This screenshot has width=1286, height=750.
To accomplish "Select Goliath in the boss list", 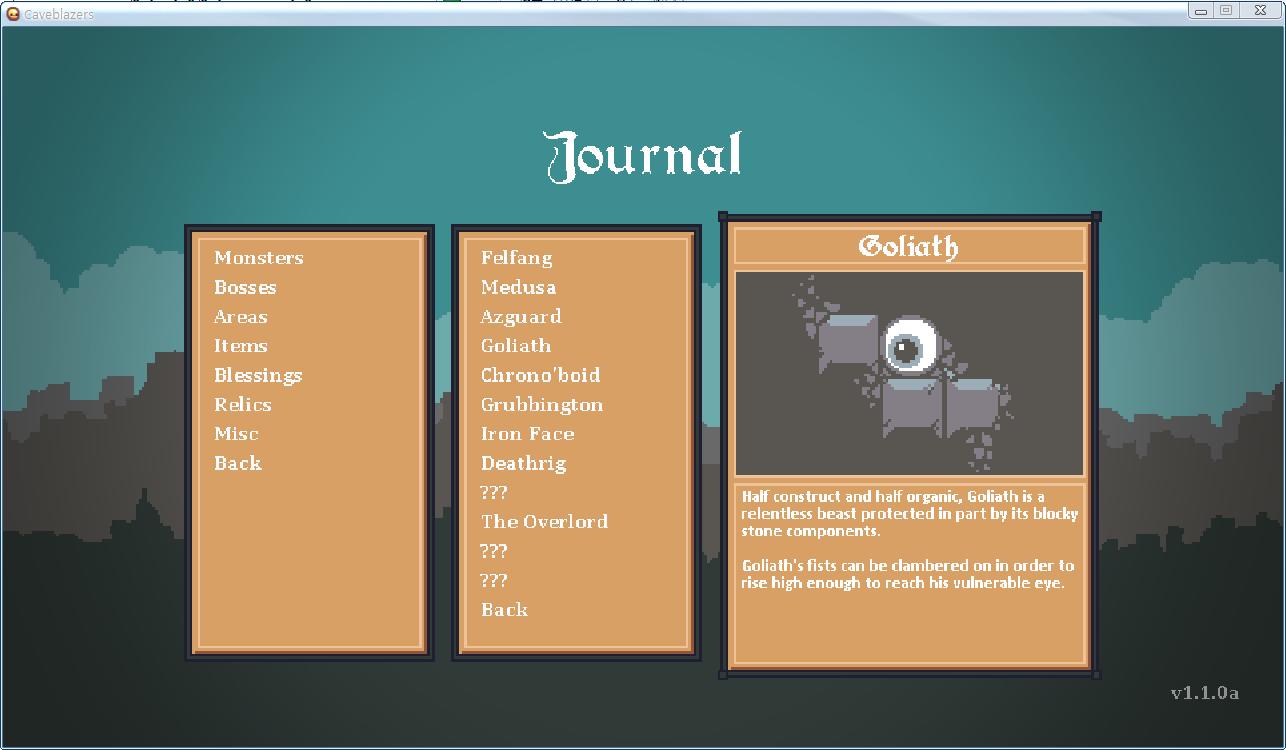I will [x=515, y=346].
